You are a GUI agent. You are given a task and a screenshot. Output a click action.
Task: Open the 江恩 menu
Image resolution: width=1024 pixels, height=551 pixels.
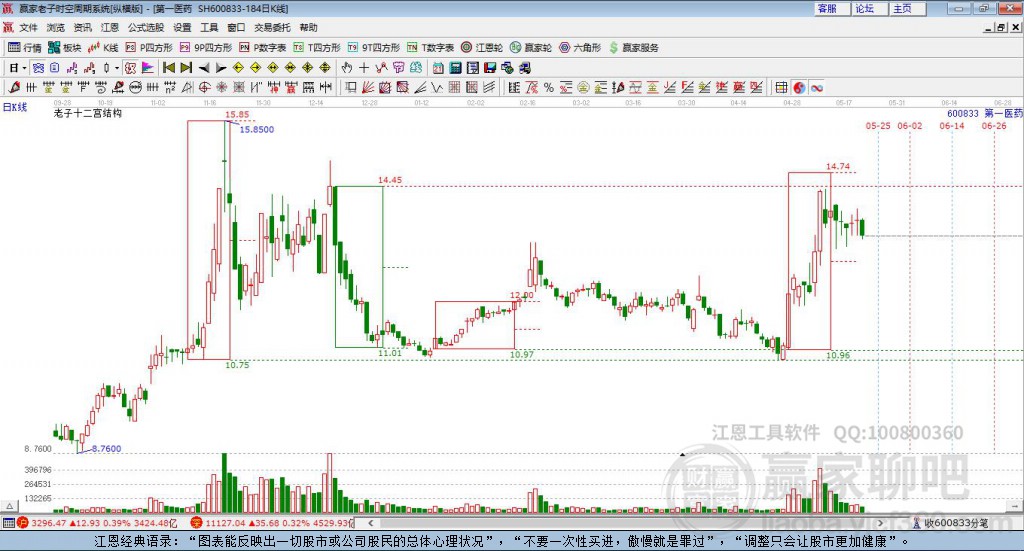coord(110,27)
